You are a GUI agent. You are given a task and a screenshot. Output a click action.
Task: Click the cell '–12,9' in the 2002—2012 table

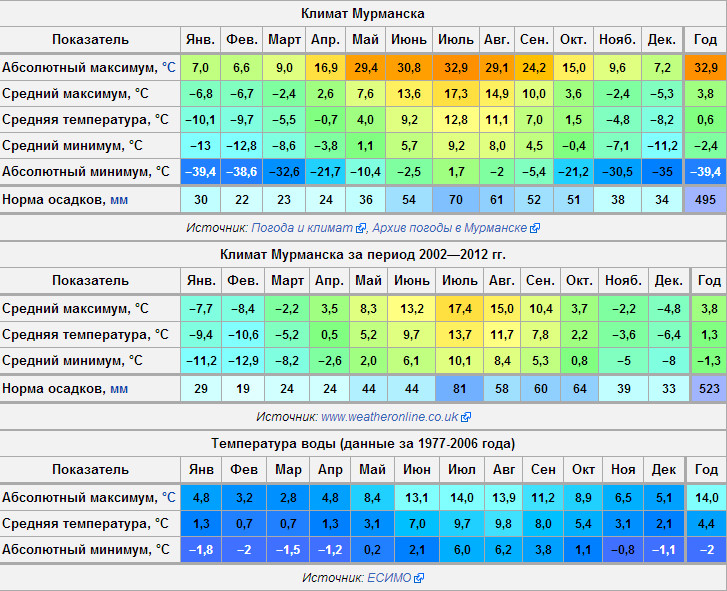click(x=243, y=361)
